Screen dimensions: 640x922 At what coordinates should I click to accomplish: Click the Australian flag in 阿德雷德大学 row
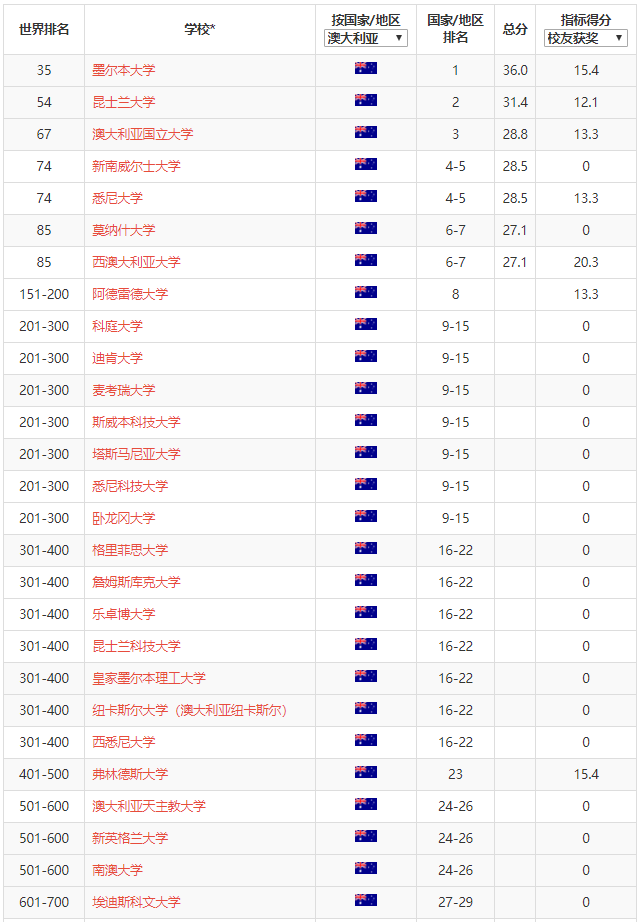pos(366,292)
